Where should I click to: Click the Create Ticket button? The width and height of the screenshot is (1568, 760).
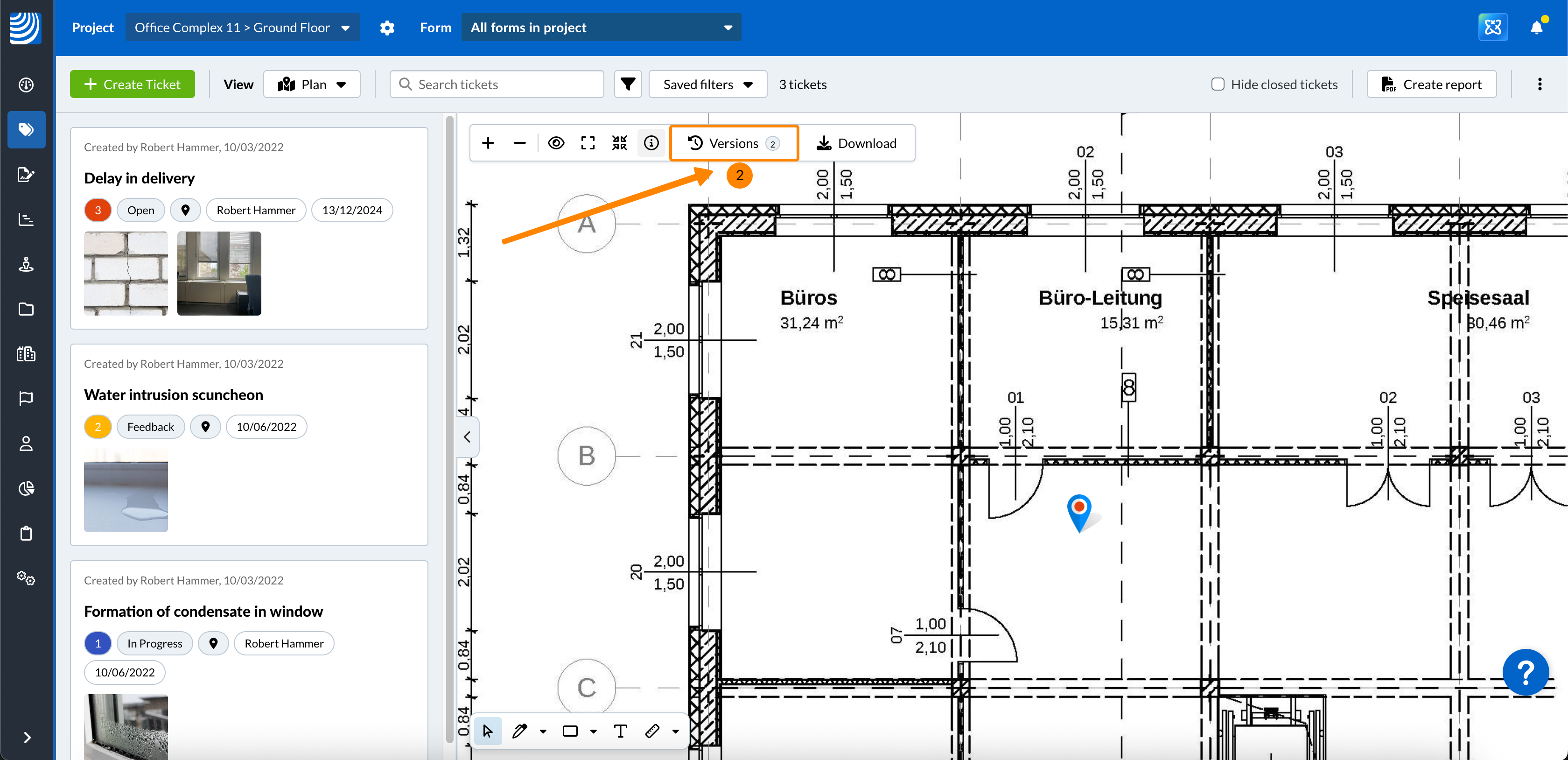(132, 84)
